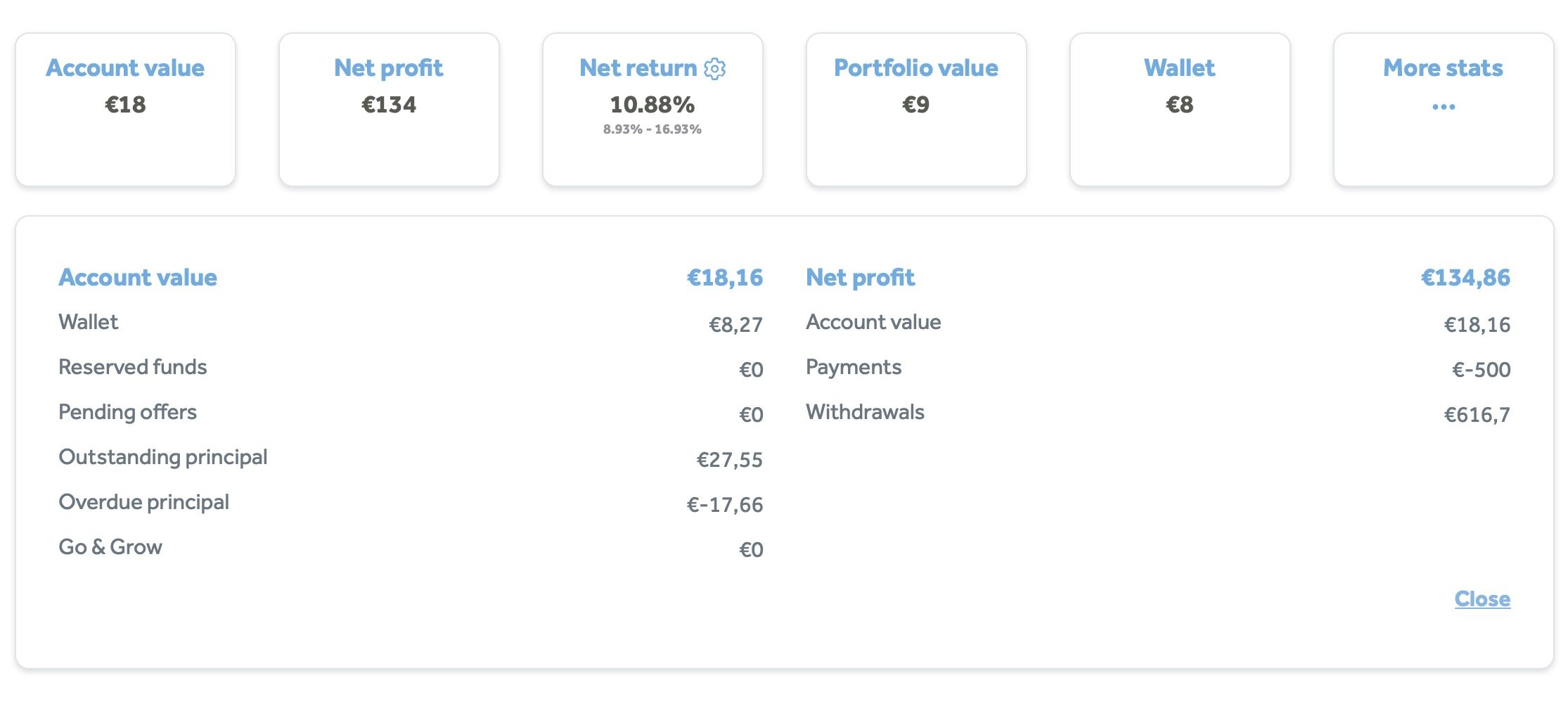The width and height of the screenshot is (1568, 706).
Task: Select the Pending offers row label
Action: 127,412
